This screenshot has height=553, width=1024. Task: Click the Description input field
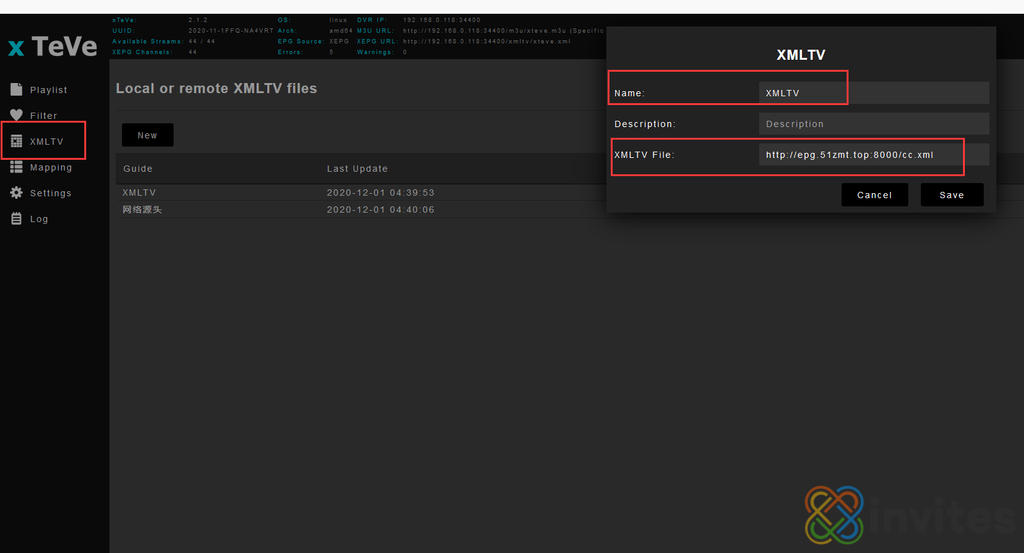coord(874,123)
